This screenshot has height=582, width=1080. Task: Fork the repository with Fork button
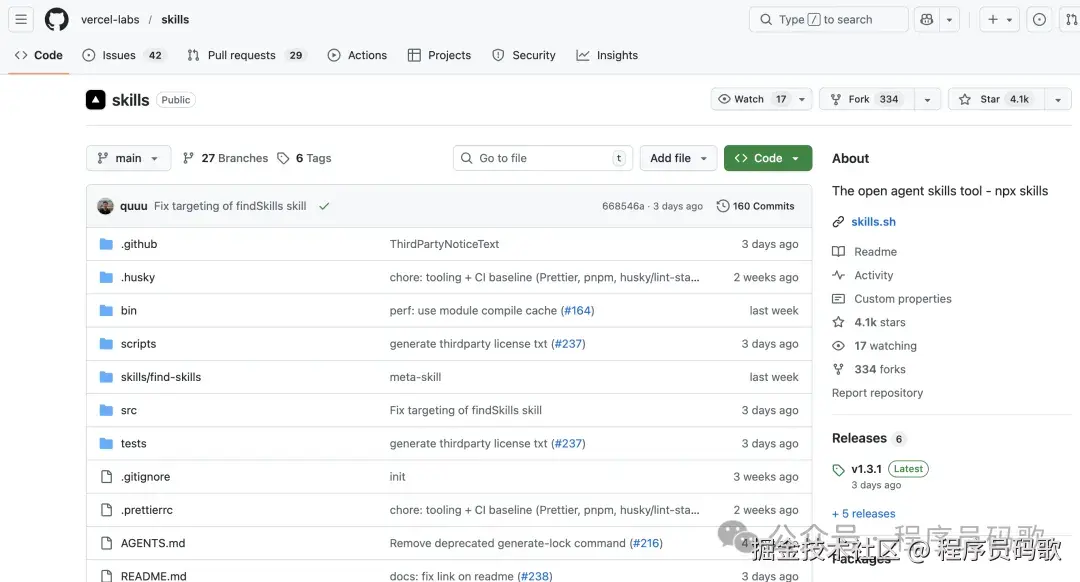coord(866,99)
